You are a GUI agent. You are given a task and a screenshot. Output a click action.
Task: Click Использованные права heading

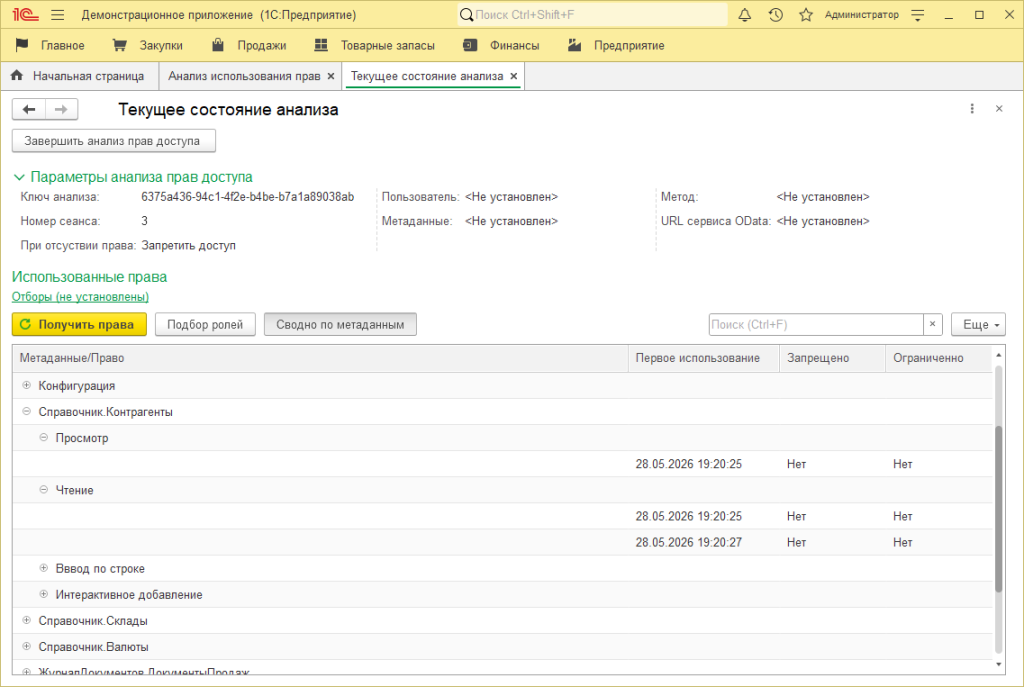[89, 277]
